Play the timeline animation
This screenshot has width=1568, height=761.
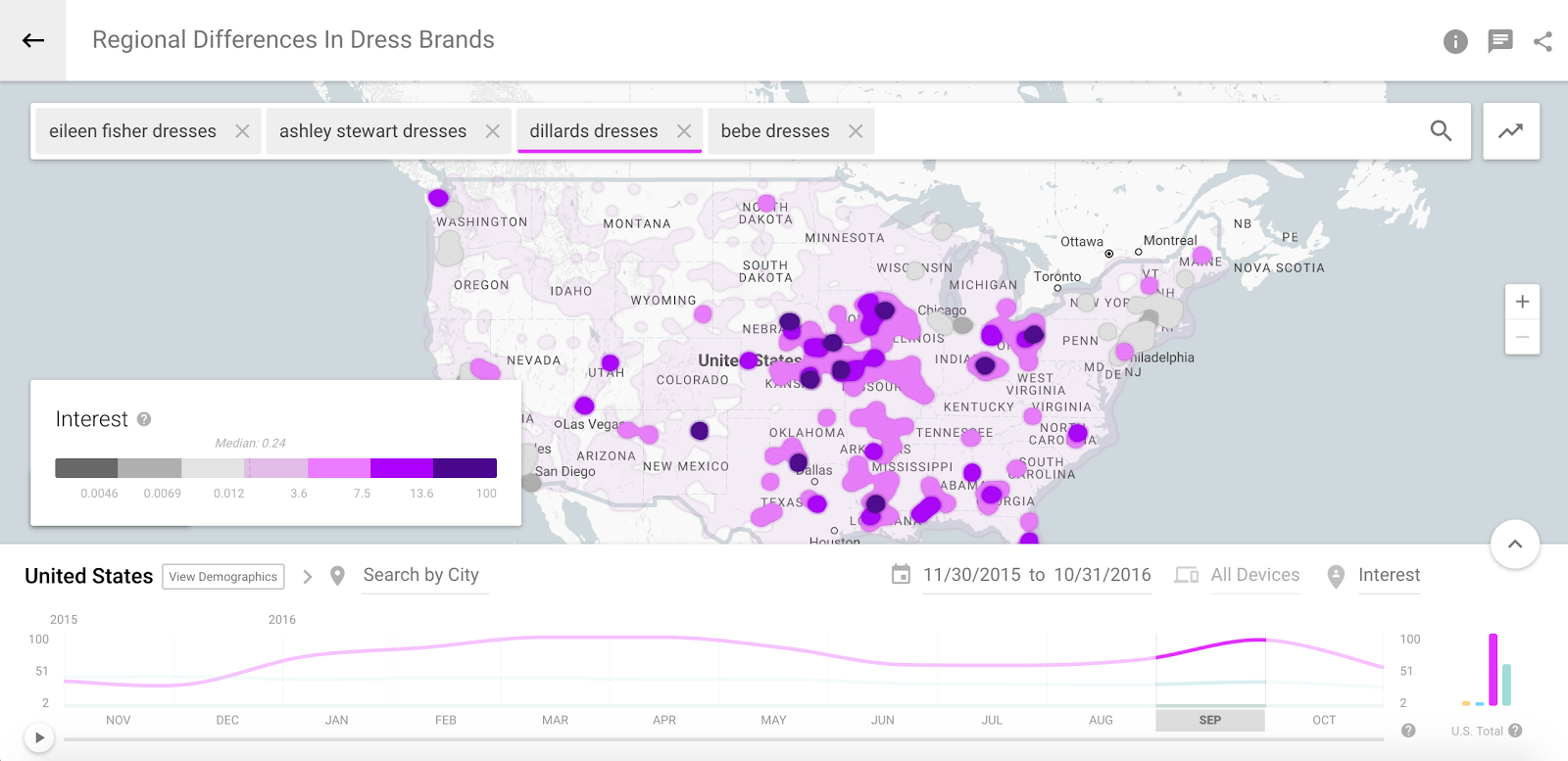39,737
